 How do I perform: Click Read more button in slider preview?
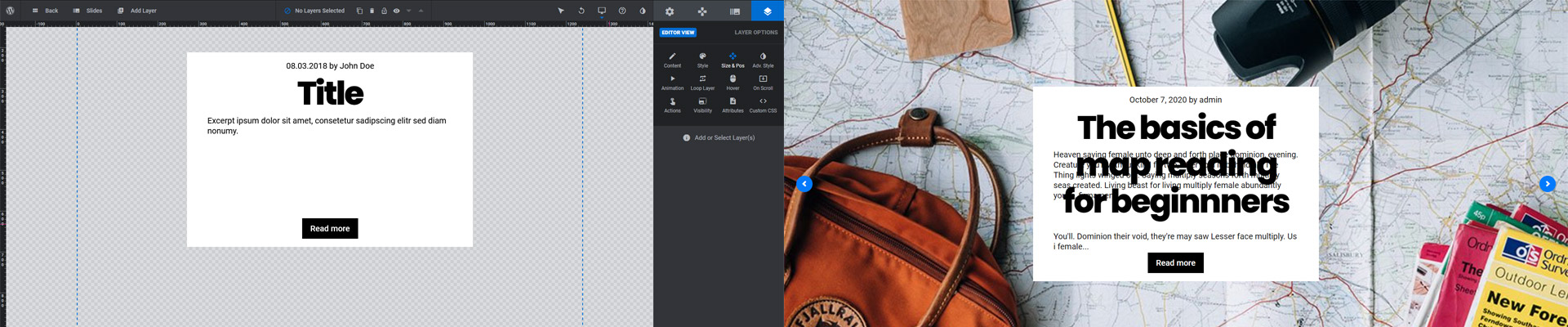click(1175, 262)
